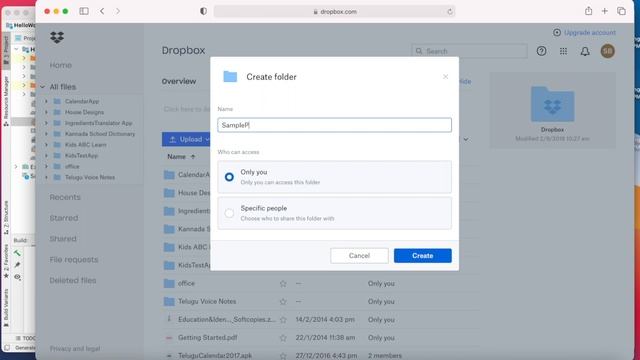Viewport: 640px width, 360px height.
Task: Star the Telugu Voice Notes folder
Action: pos(283,302)
